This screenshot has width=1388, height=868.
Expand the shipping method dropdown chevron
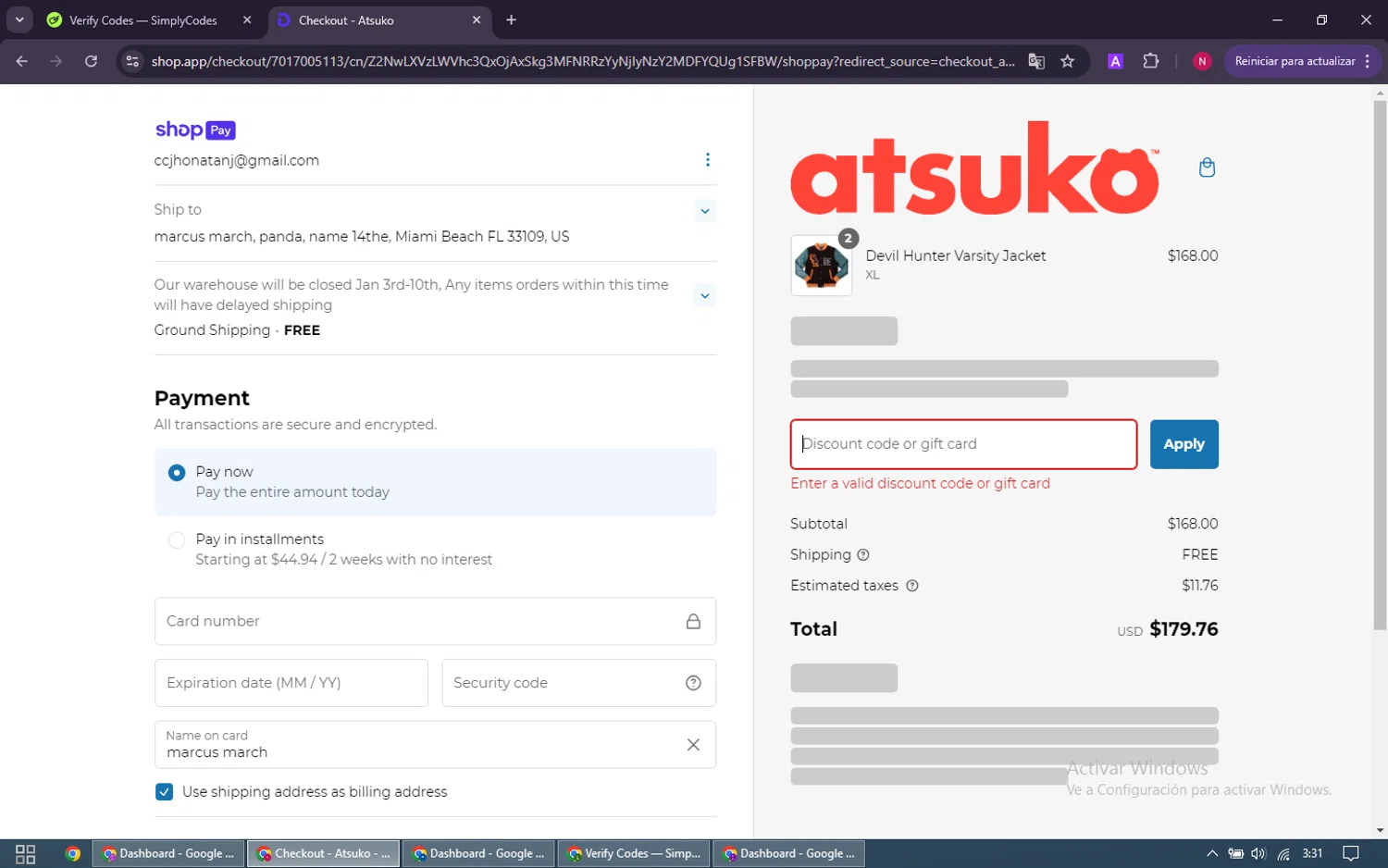[705, 296]
